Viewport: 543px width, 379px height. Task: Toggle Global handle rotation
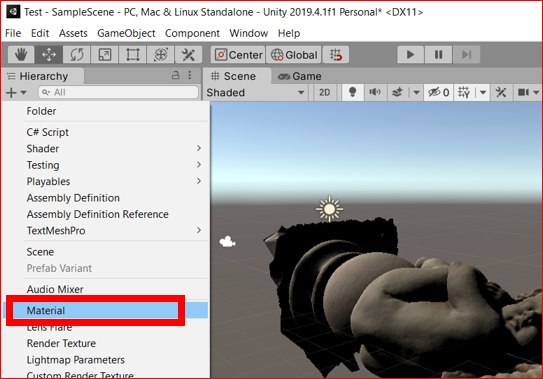(294, 55)
